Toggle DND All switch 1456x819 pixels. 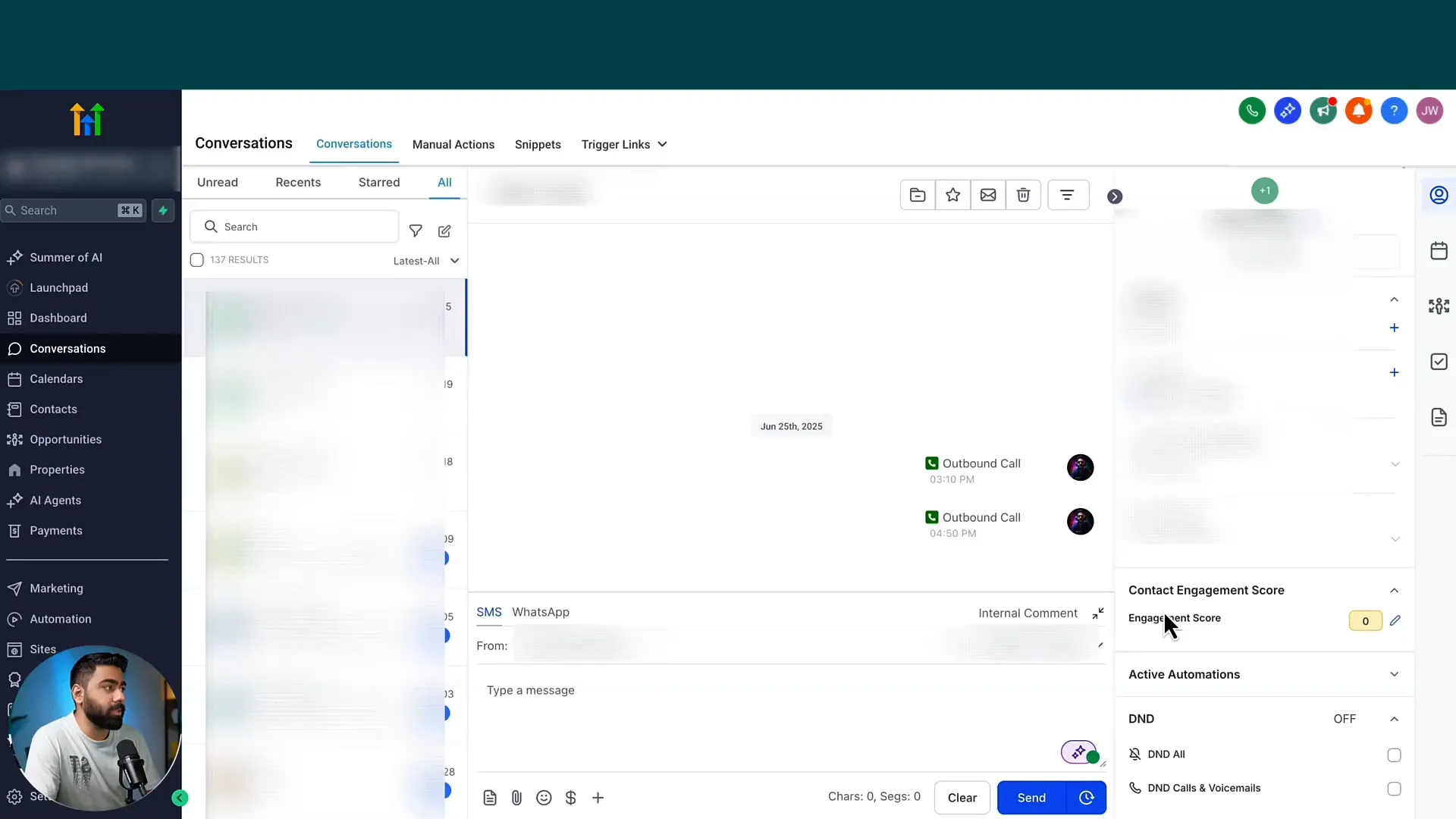click(1394, 755)
